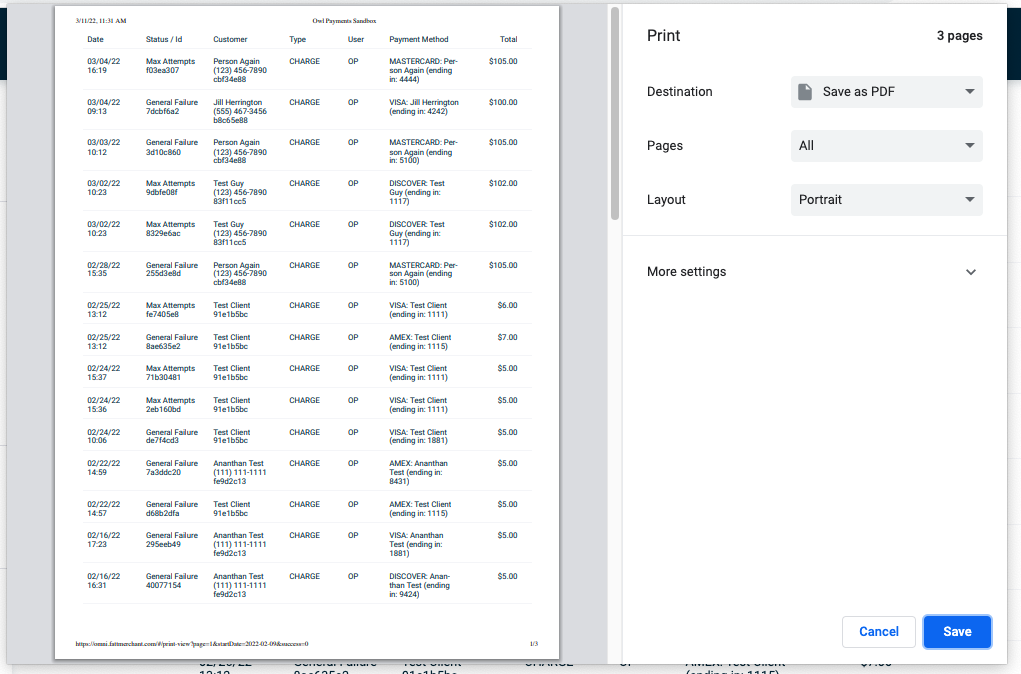Click the 'Pages' label in print settings
1021x674 pixels.
[x=665, y=146]
